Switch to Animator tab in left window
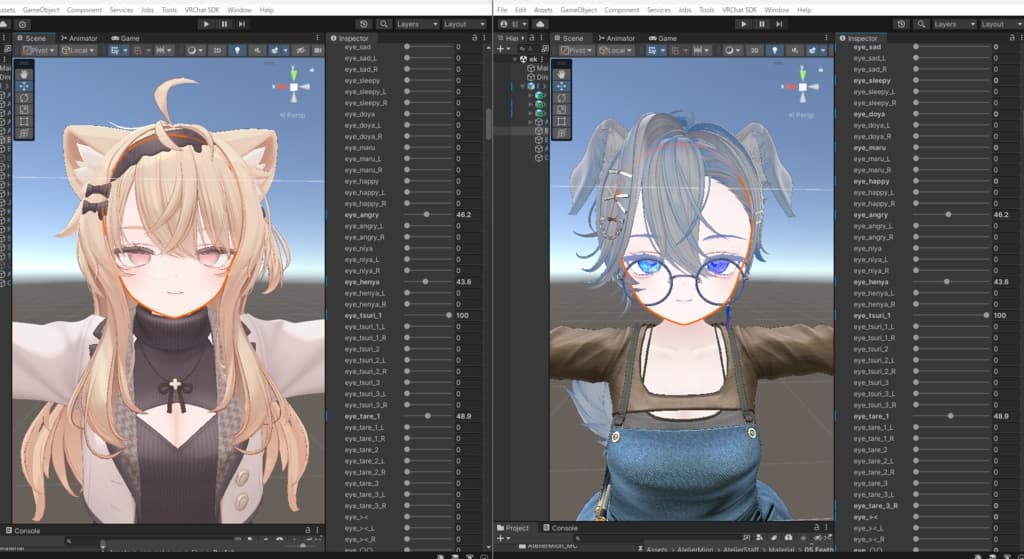The image size is (1024, 559). tap(78, 38)
